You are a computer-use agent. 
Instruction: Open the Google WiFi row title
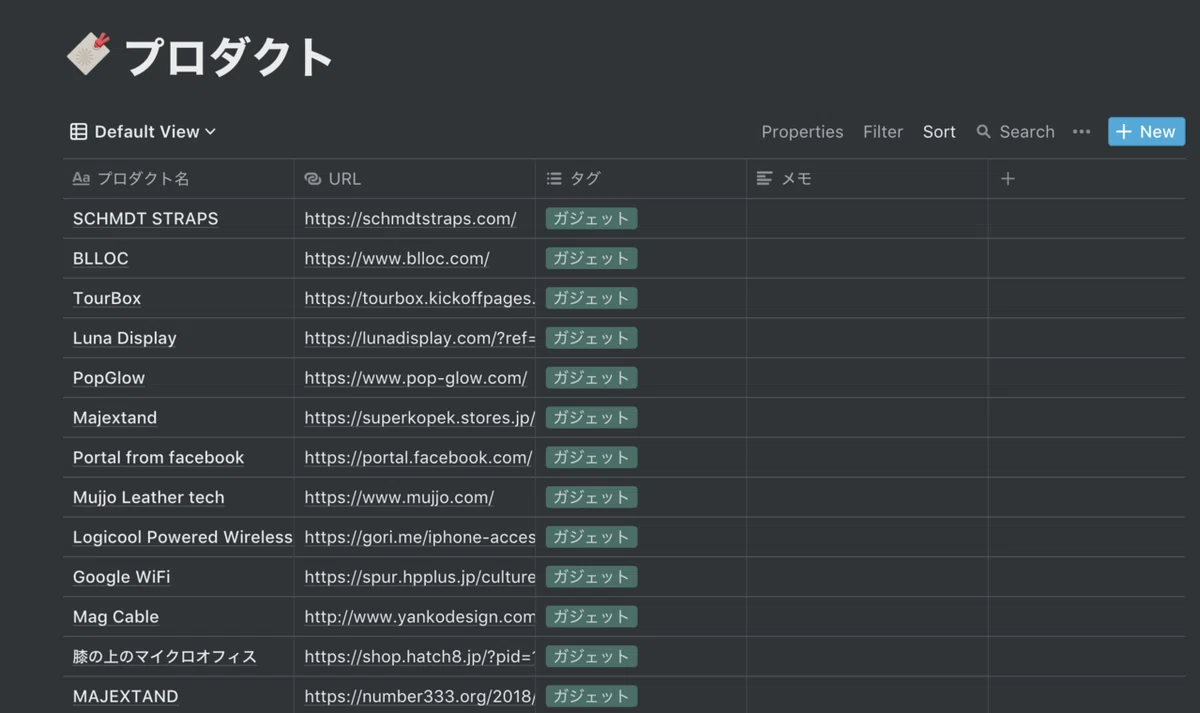tap(122, 578)
